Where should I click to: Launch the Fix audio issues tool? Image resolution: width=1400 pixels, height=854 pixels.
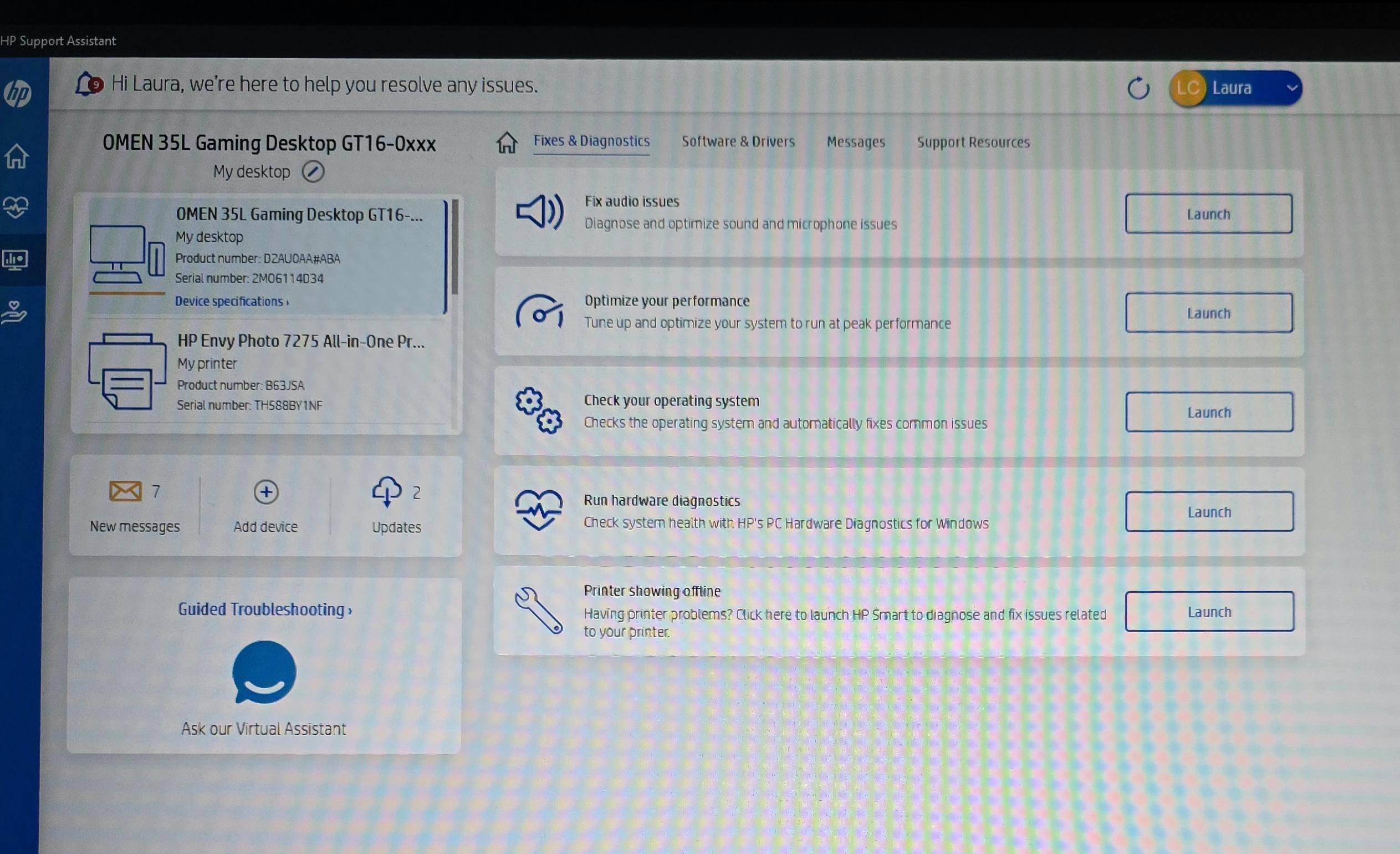[1209, 214]
